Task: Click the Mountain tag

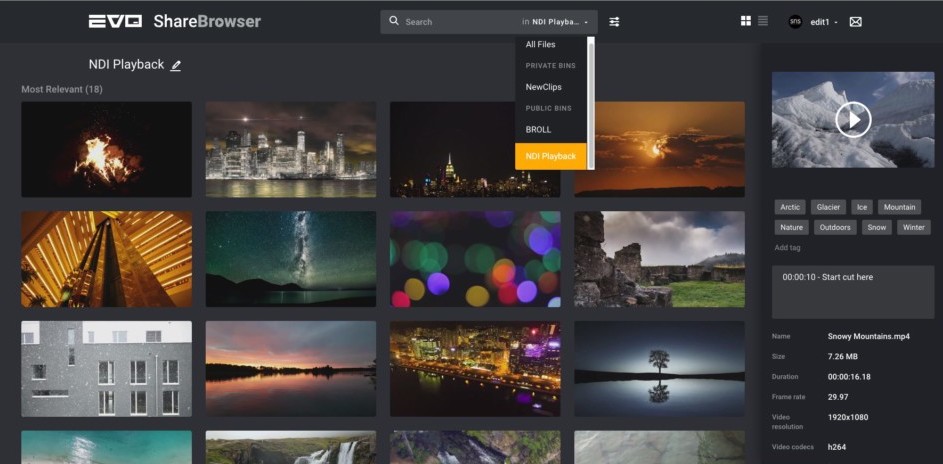Action: (899, 207)
